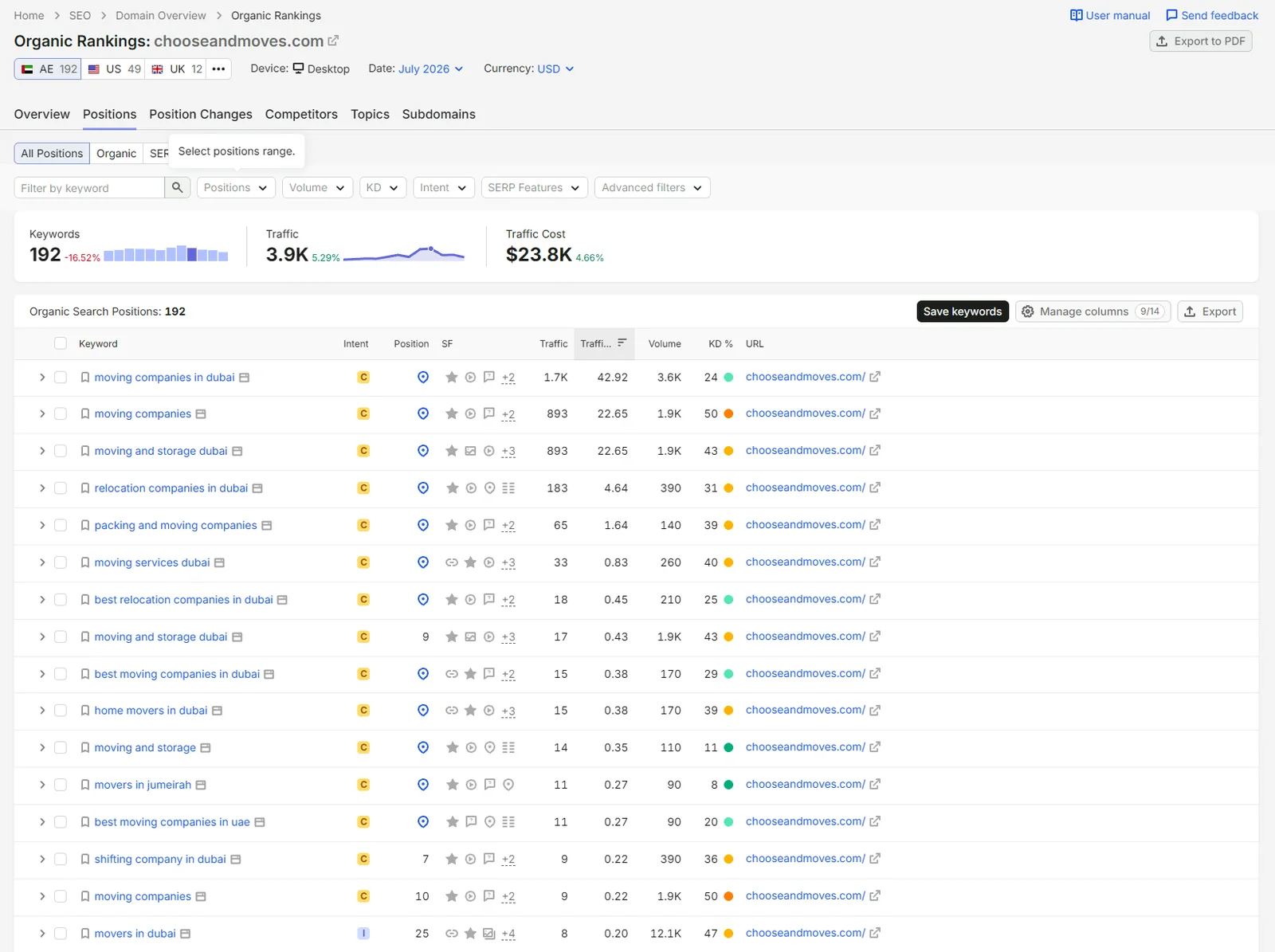Focus the Filter by keyword input

(x=89, y=187)
